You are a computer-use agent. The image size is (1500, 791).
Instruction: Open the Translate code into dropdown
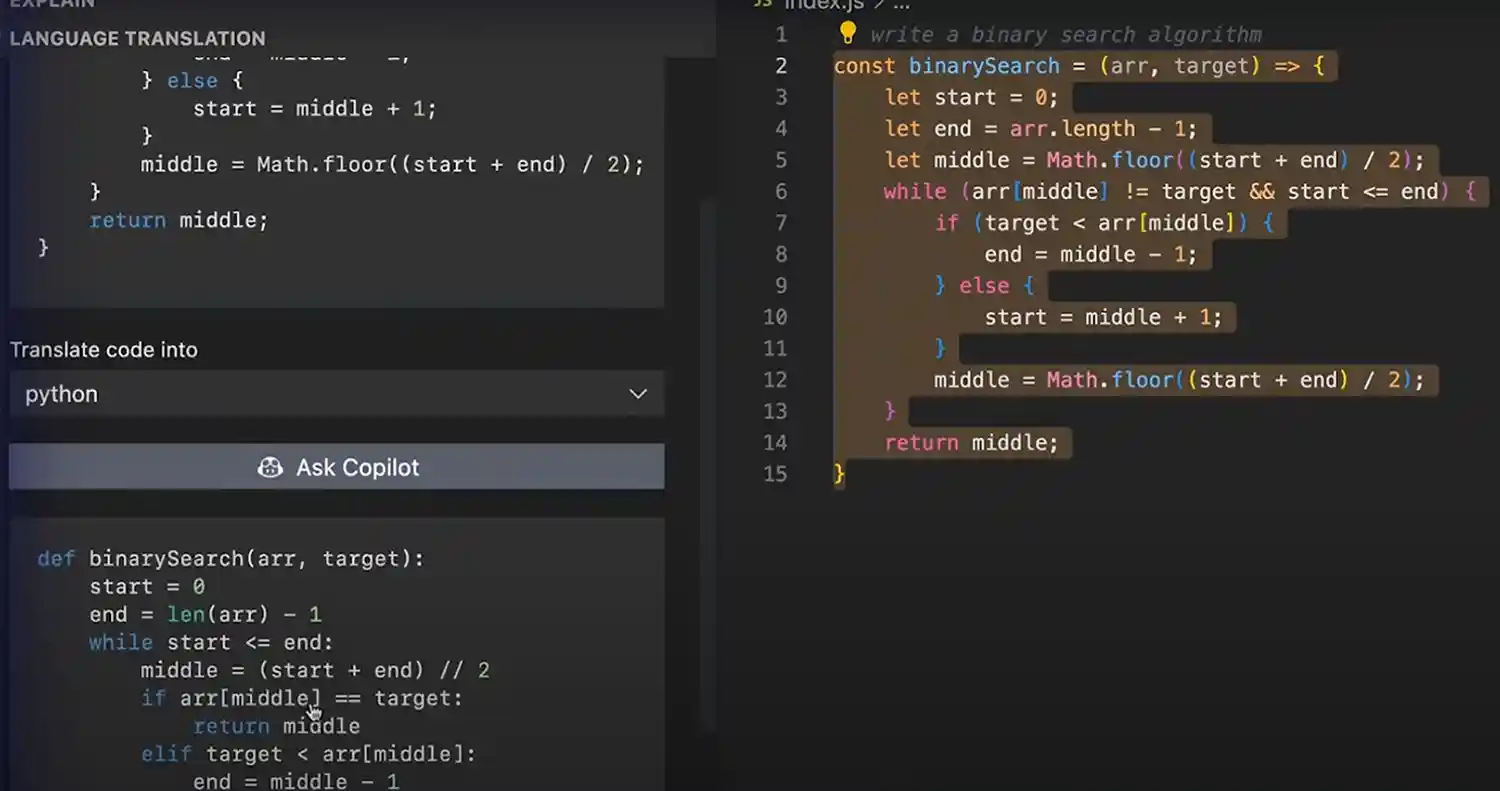pyautogui.click(x=336, y=394)
